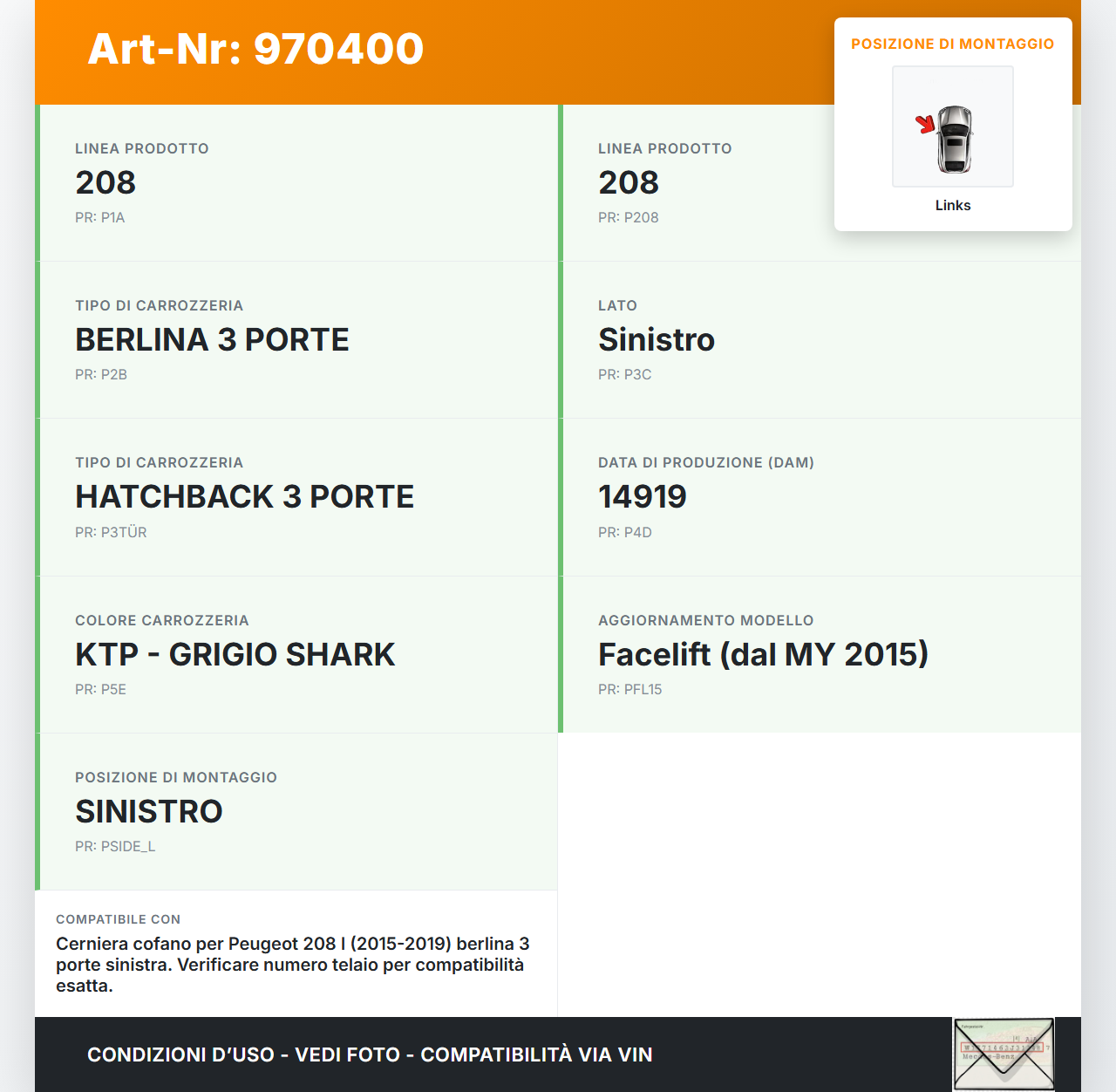Image resolution: width=1116 pixels, height=1092 pixels.
Task: Click the car mounting position diagram
Action: point(952,126)
